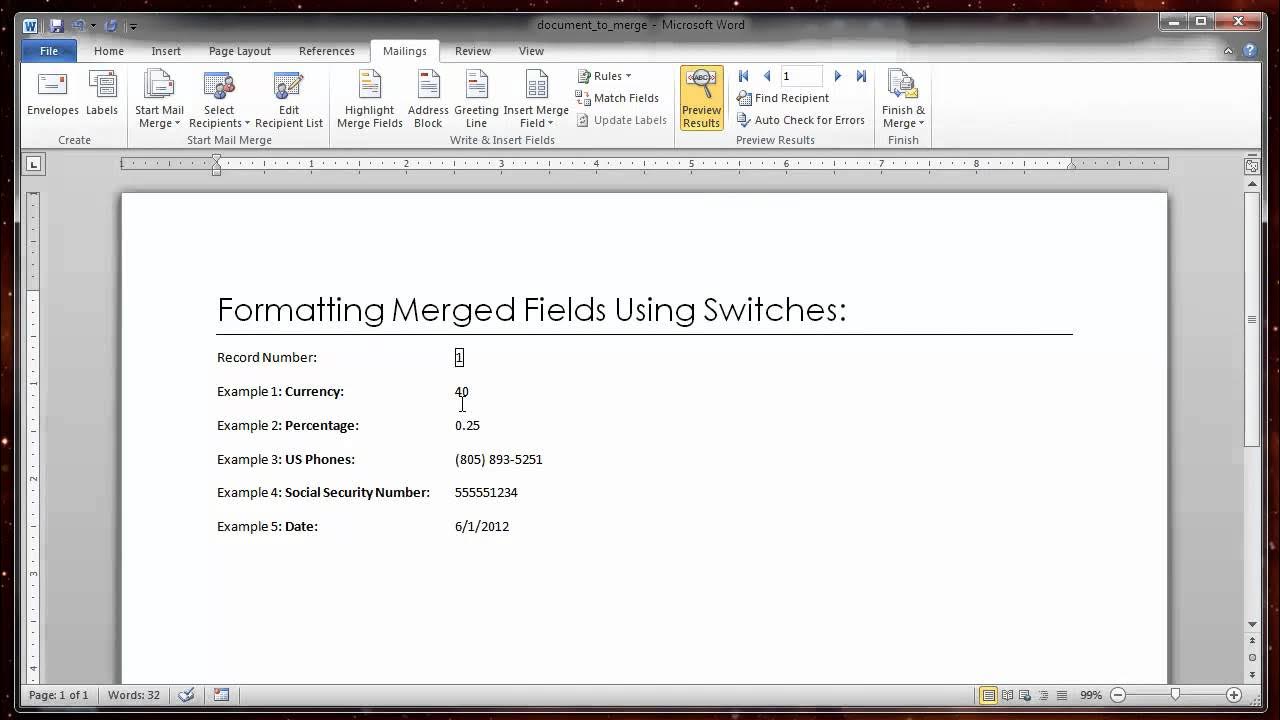The width and height of the screenshot is (1280, 720).
Task: Click the zoom slider handle
Action: 1175,695
